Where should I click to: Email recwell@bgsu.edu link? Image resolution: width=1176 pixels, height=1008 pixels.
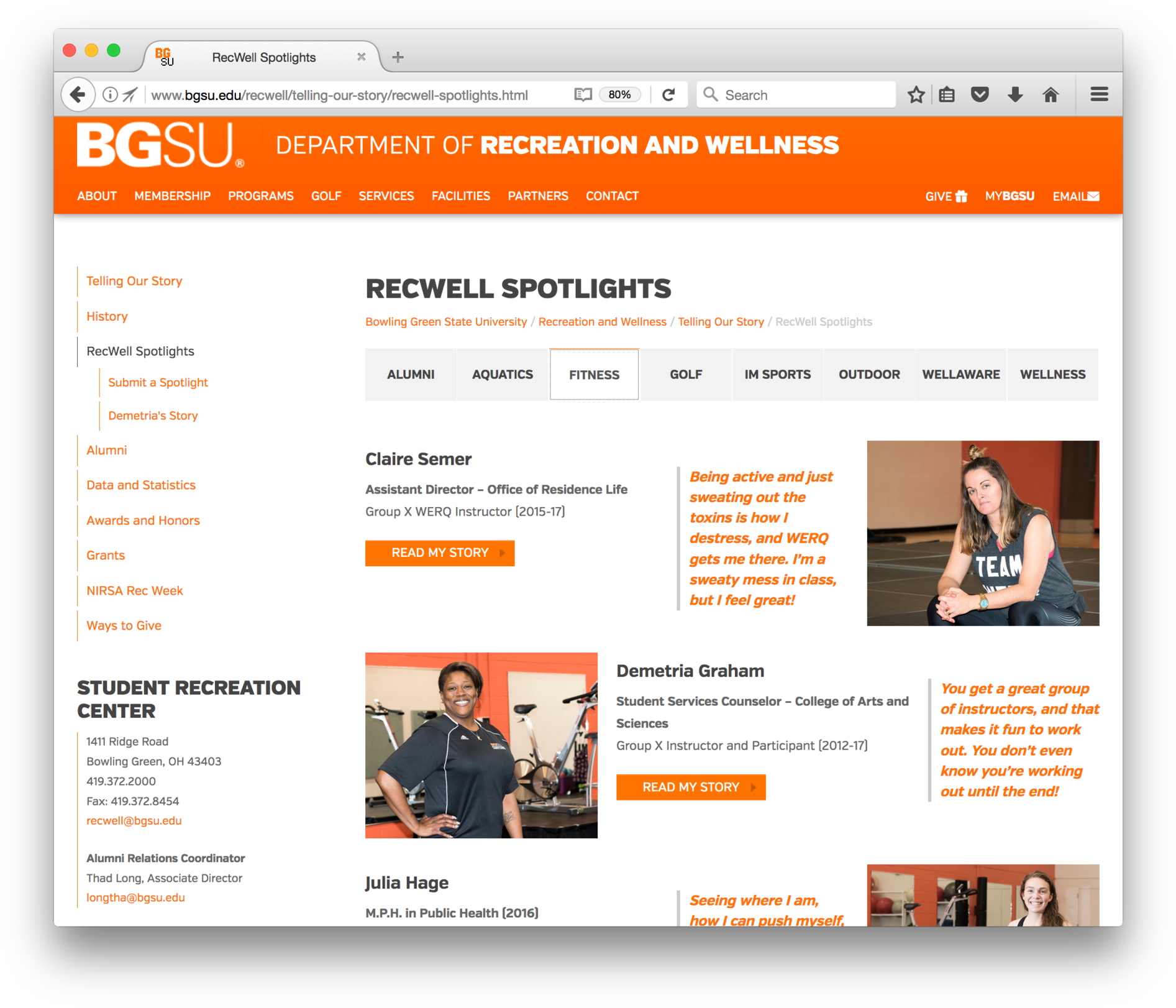pyautogui.click(x=134, y=821)
